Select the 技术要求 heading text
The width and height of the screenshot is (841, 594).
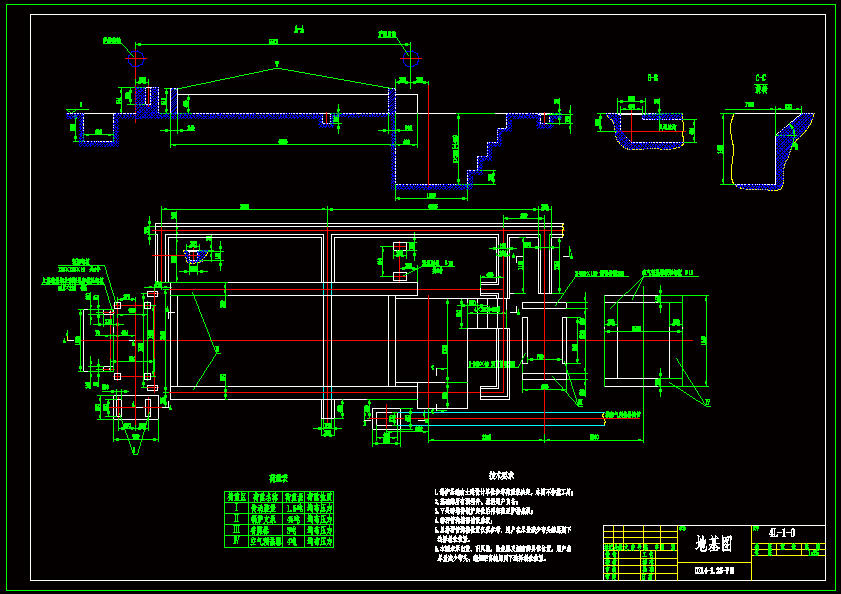[x=501, y=475]
